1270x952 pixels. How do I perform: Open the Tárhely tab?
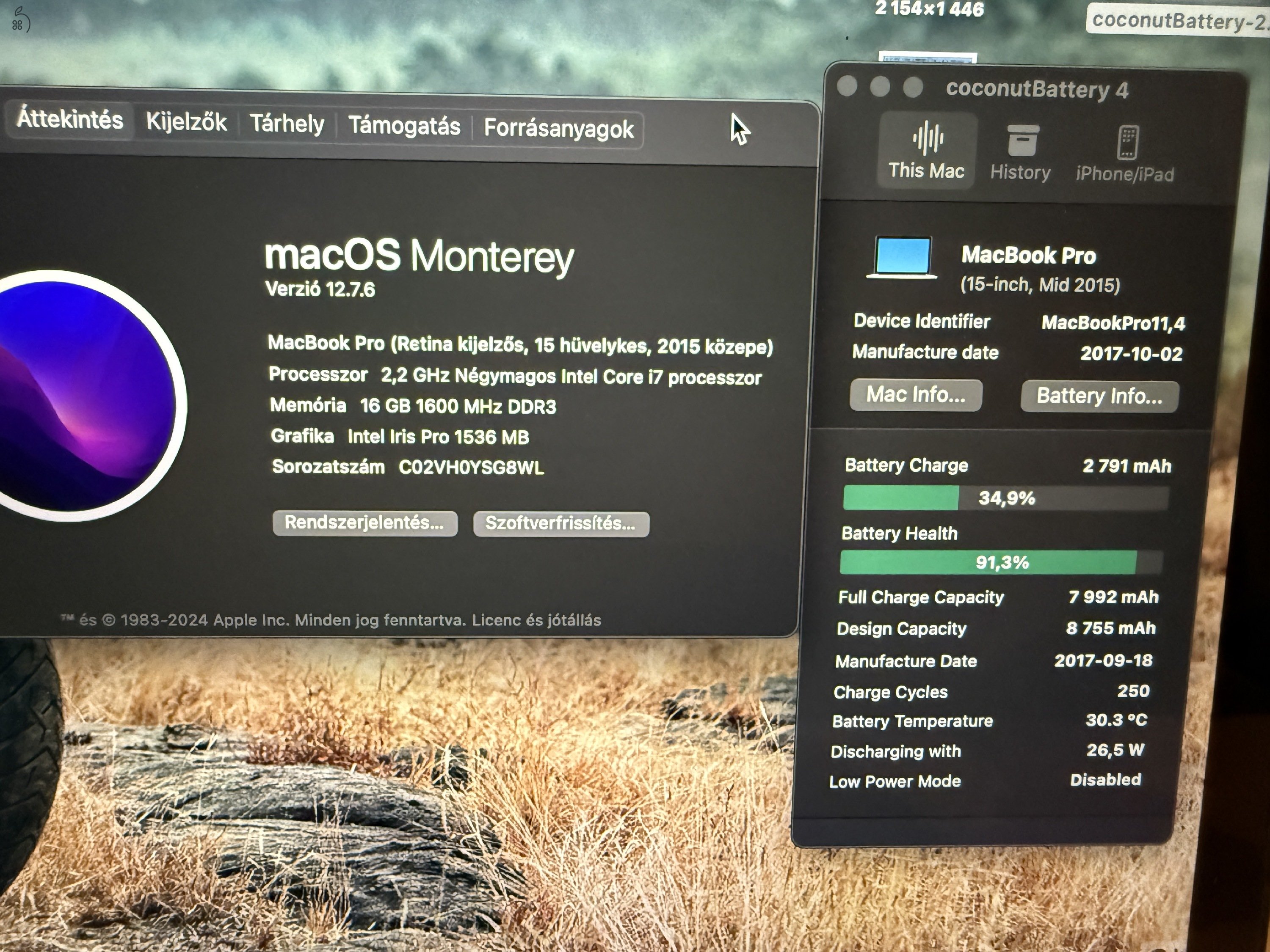(287, 124)
